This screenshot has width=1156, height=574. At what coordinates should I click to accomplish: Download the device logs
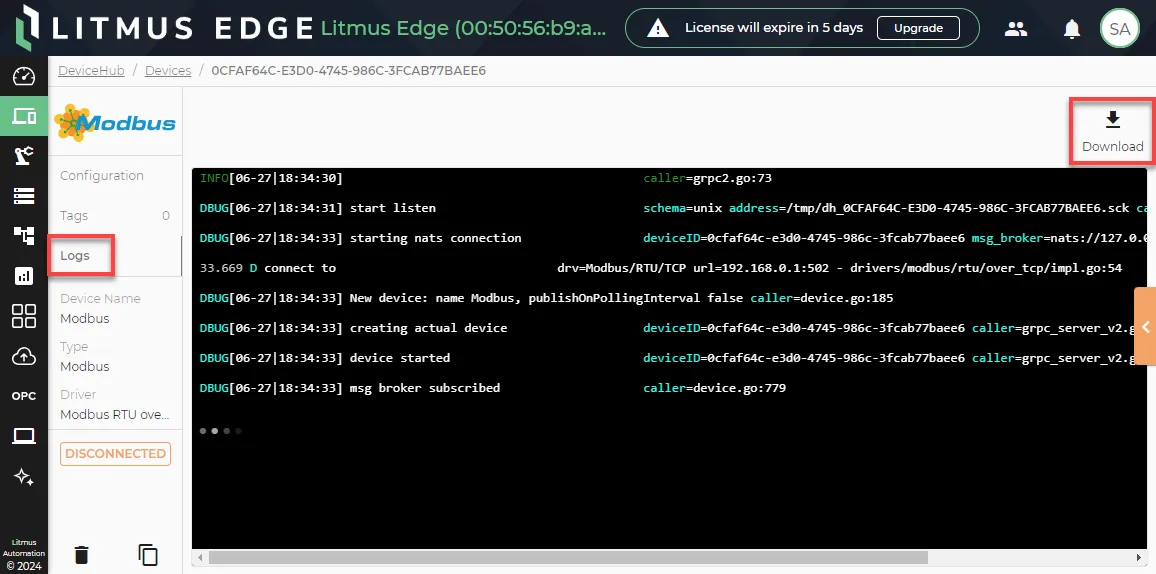[x=1112, y=132]
